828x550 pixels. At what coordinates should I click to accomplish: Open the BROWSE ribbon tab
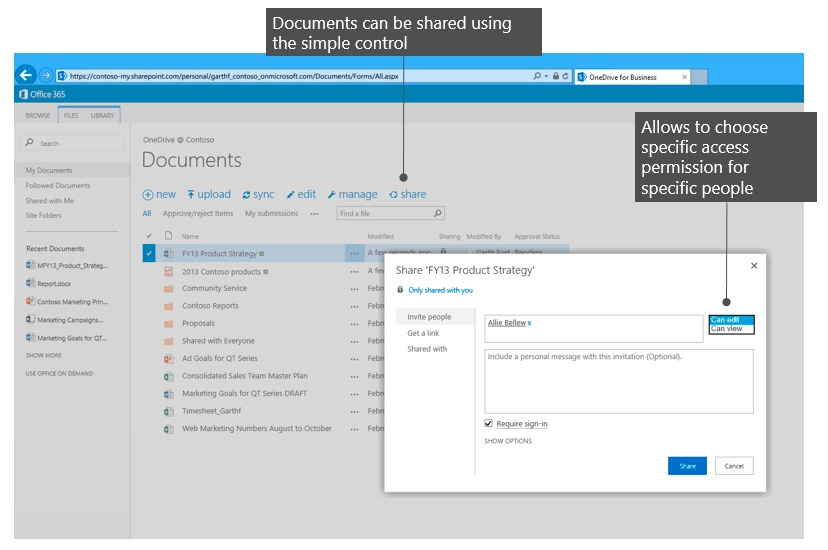pos(37,115)
